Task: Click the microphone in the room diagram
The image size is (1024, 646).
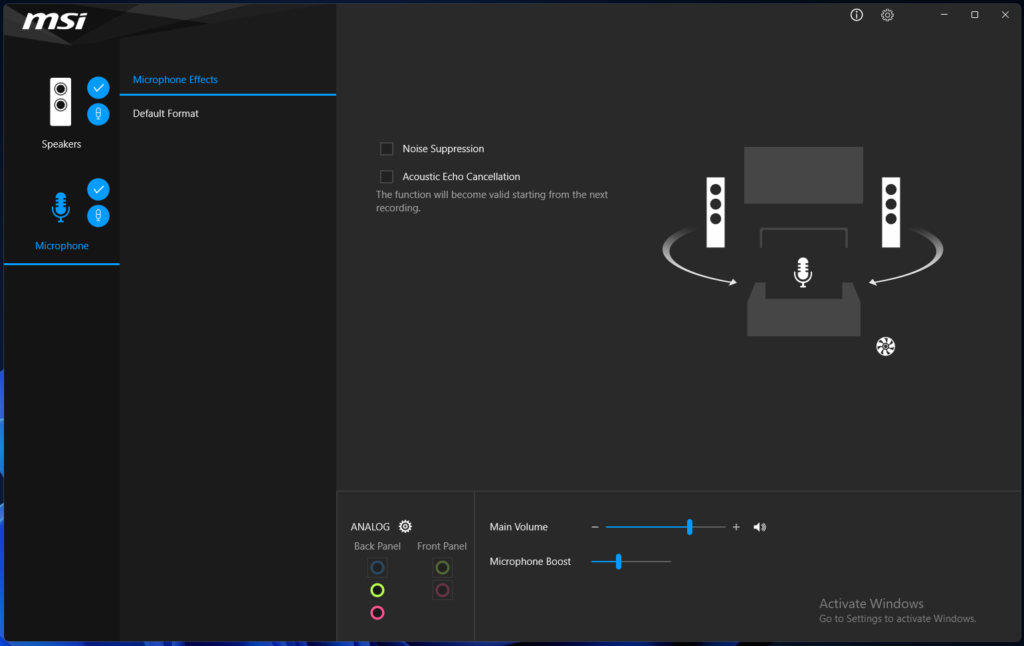Action: click(802, 272)
